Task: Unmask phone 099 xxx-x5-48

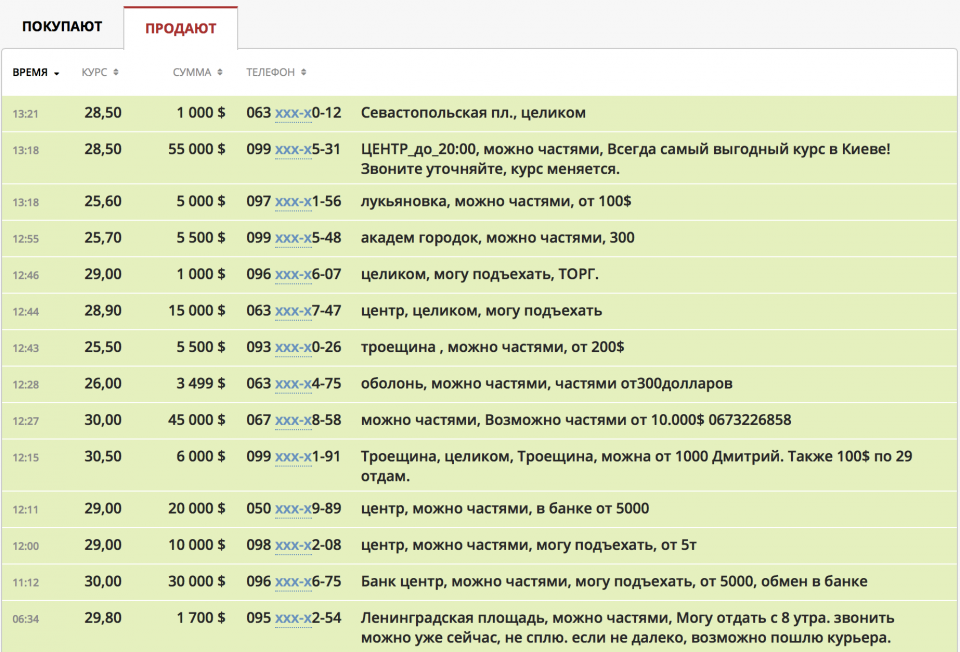Action: [293, 239]
